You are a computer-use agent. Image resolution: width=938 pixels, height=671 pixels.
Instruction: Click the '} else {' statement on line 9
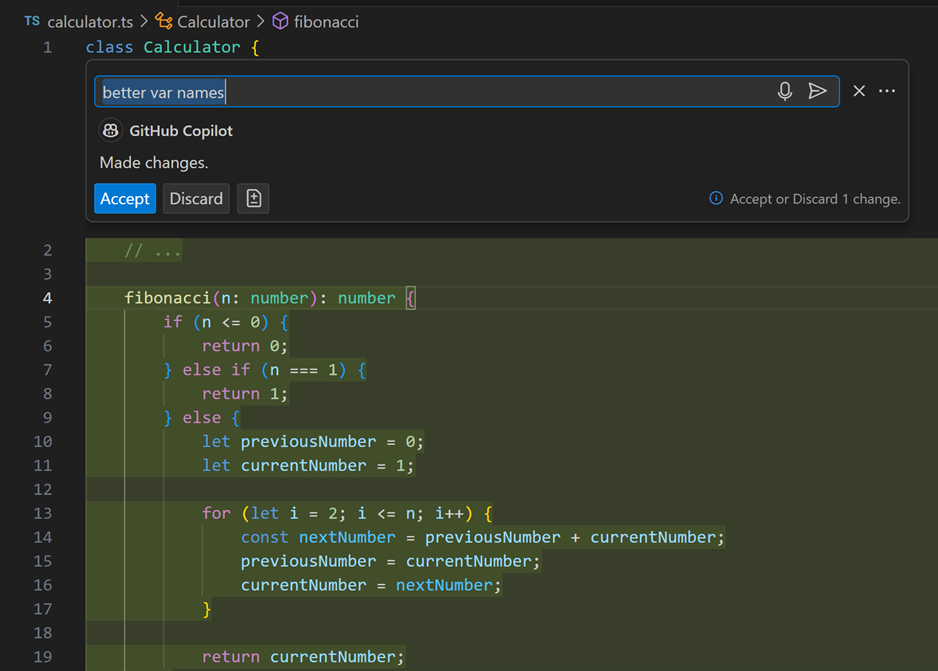point(202,418)
